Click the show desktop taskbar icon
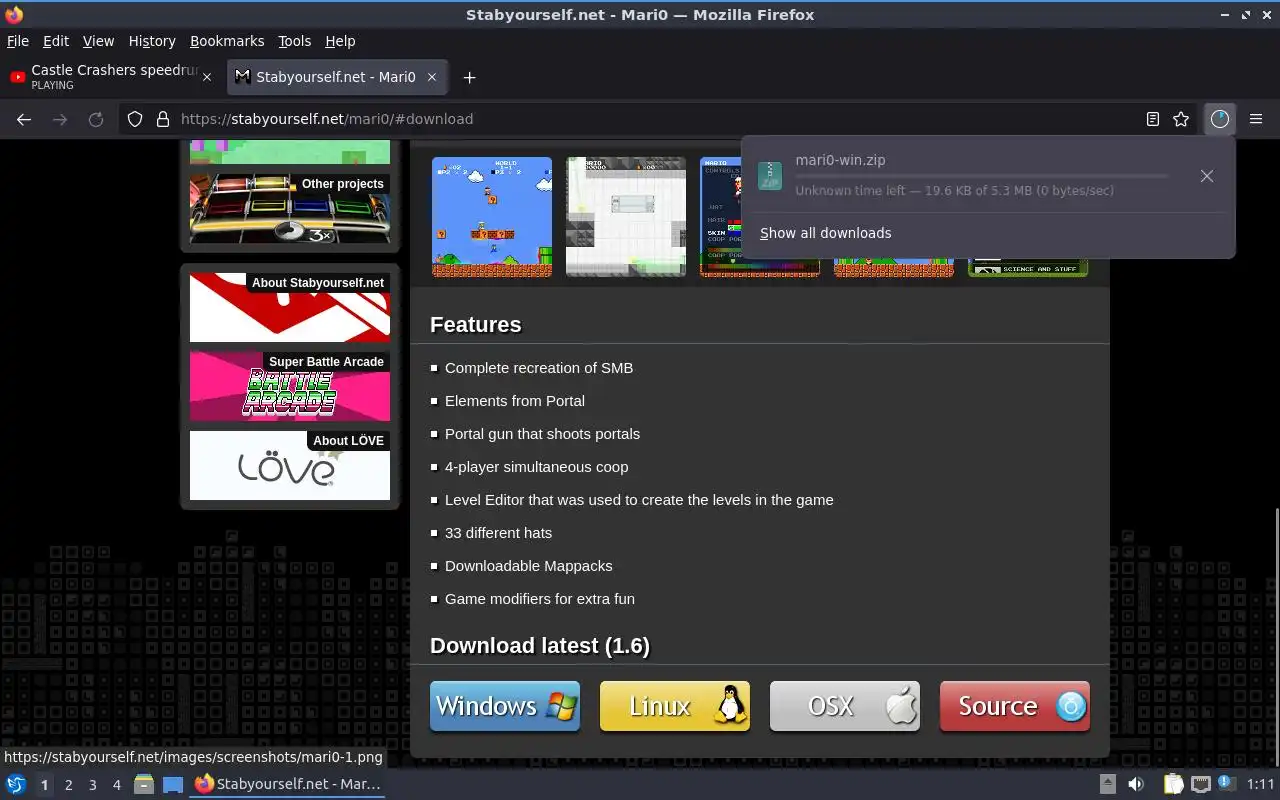Image resolution: width=1280 pixels, height=800 pixels. (x=173, y=785)
